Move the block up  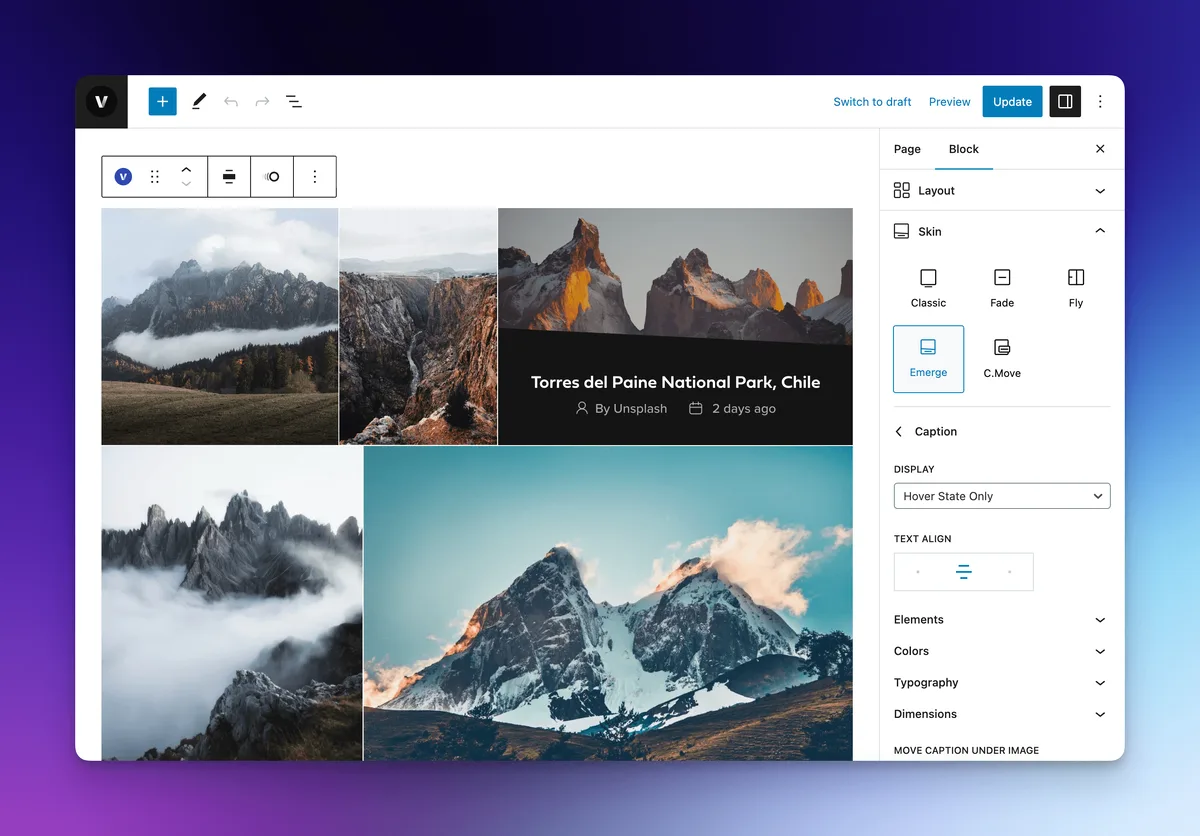[186, 169]
